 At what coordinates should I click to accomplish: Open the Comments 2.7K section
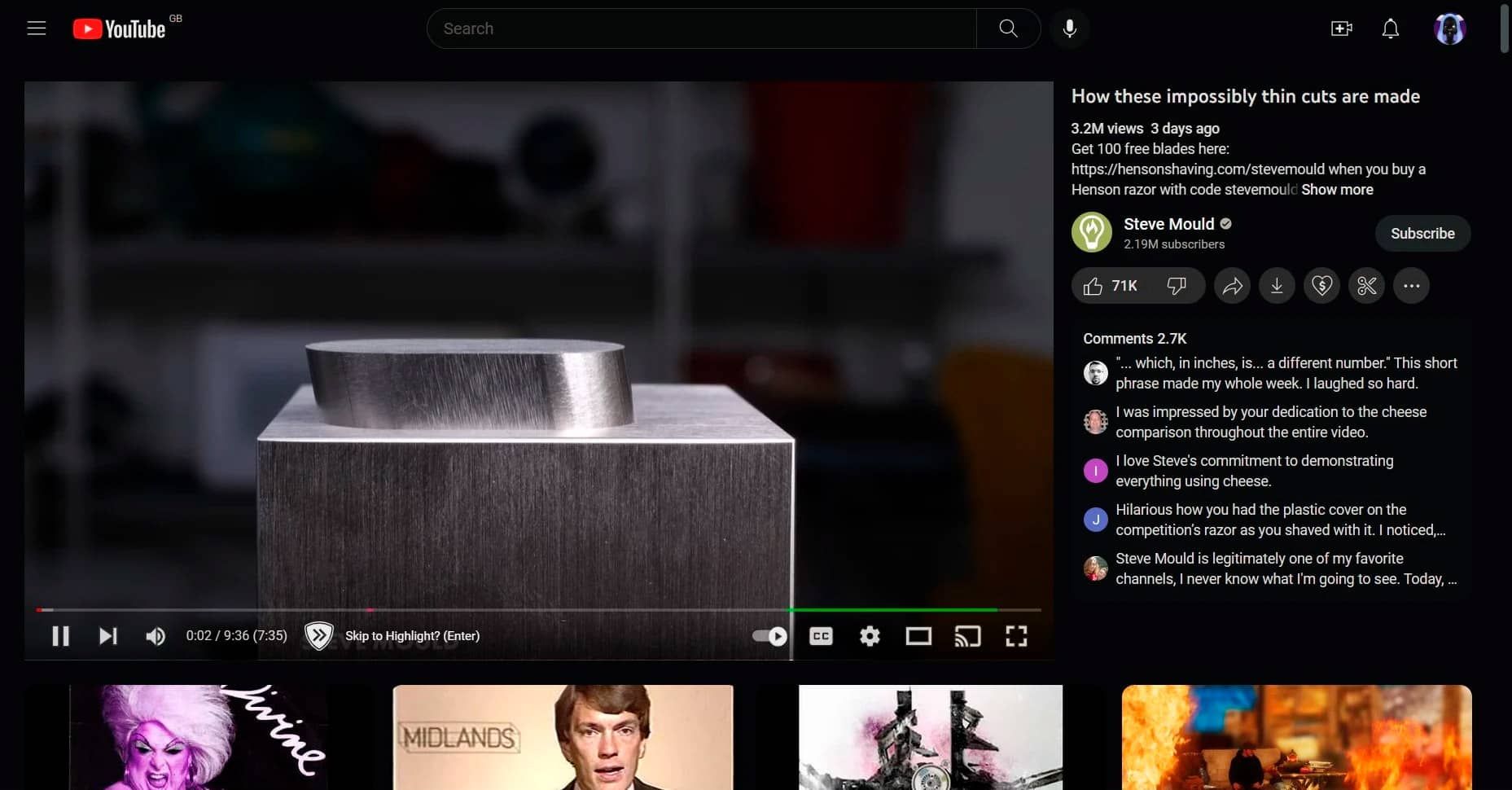coord(1134,339)
